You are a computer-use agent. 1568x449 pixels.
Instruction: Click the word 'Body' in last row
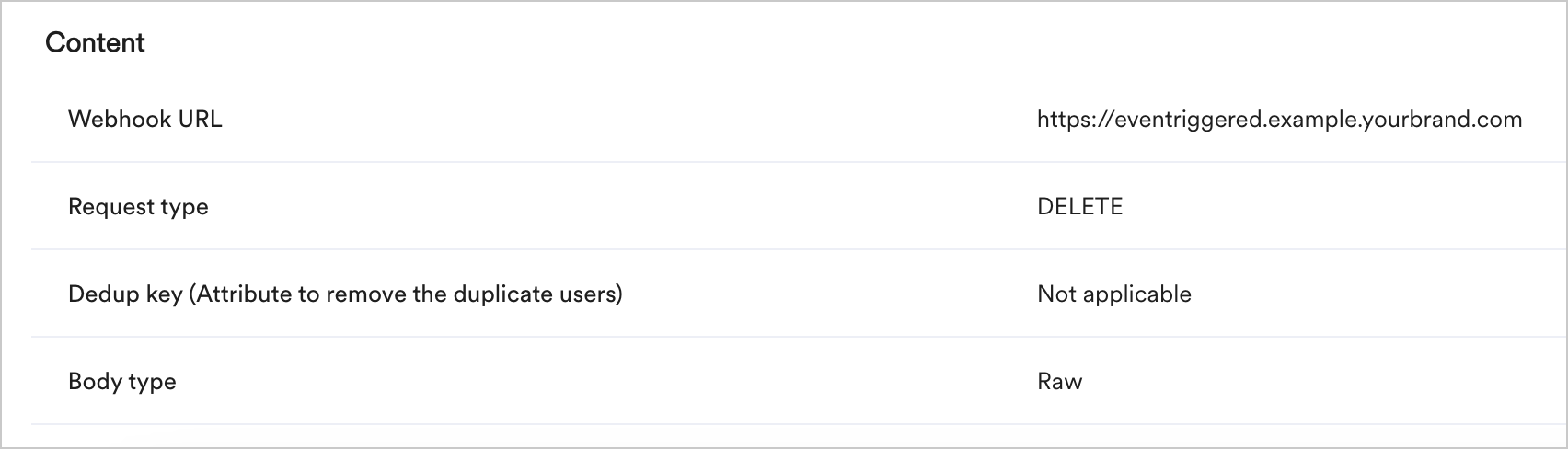pos(94,382)
